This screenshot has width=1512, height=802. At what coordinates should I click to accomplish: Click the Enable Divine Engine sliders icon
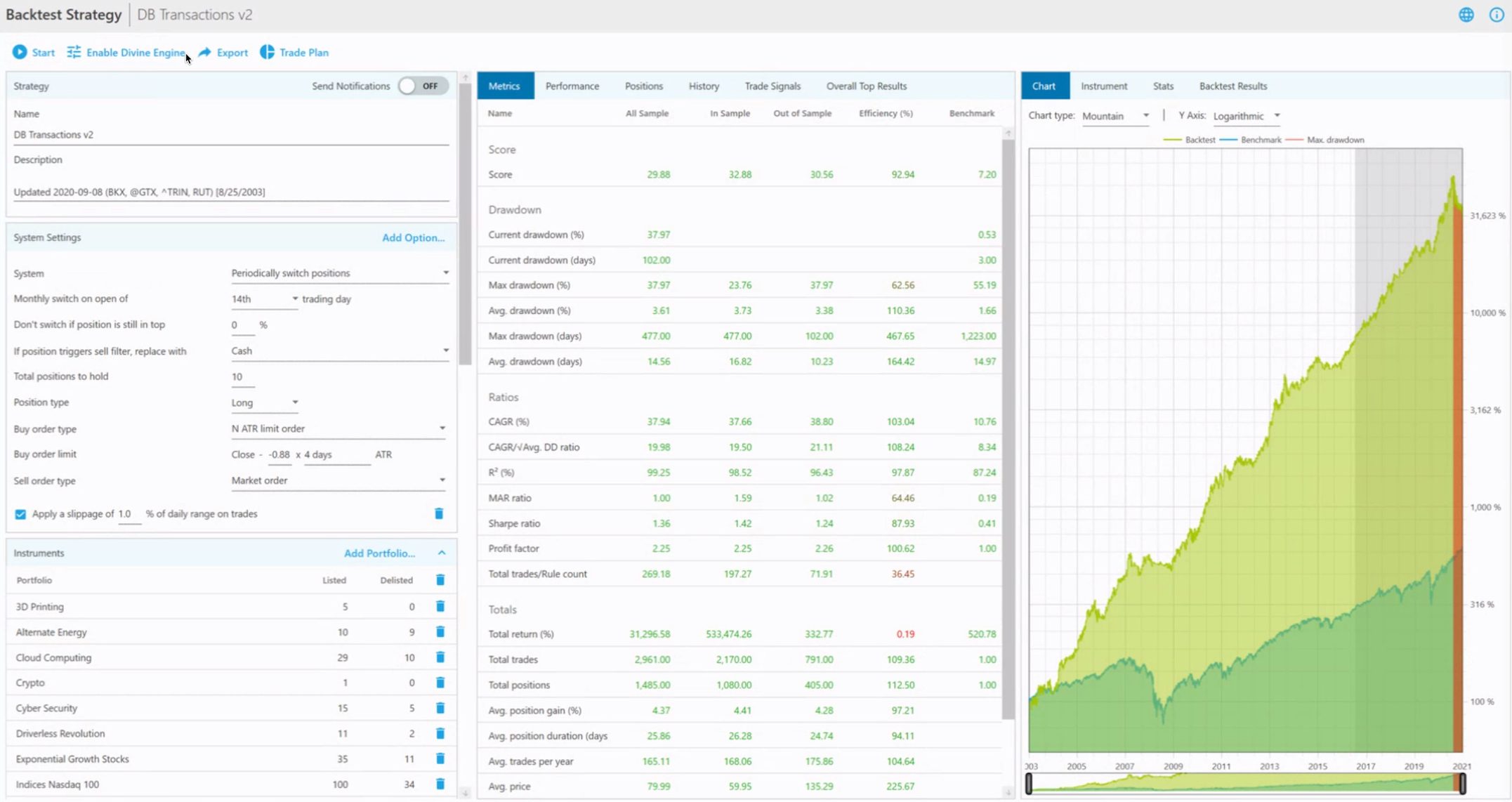[x=74, y=52]
